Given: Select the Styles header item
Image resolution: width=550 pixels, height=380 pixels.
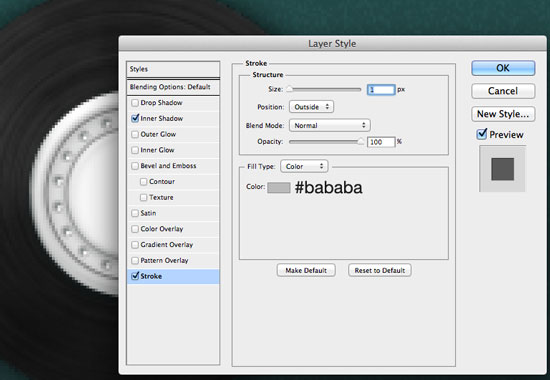Looking at the screenshot, I should (173, 69).
